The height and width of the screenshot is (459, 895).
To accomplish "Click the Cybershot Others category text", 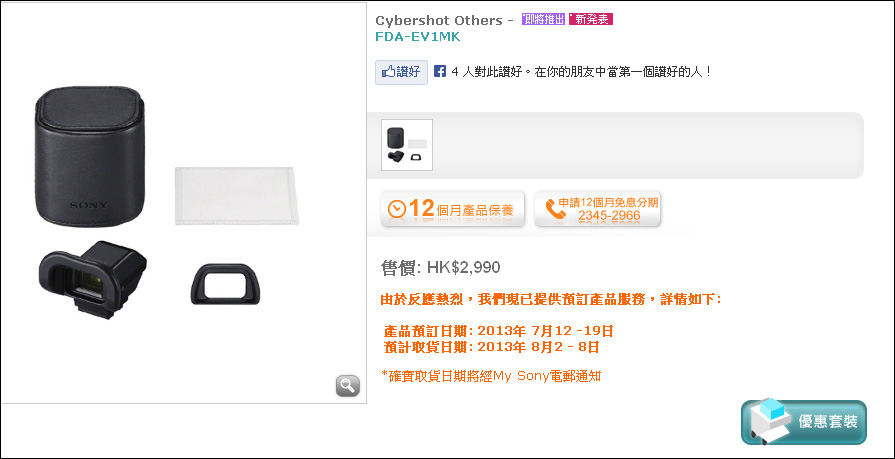I will tap(438, 21).
